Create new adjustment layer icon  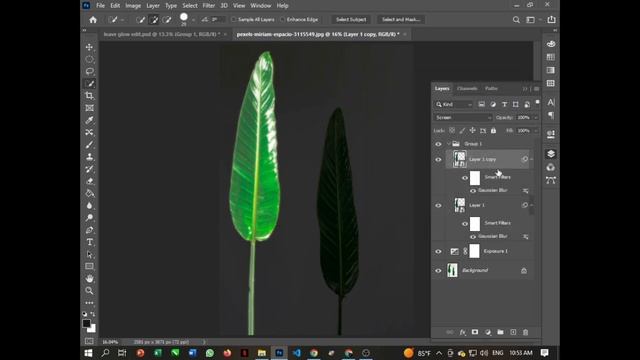(x=488, y=332)
